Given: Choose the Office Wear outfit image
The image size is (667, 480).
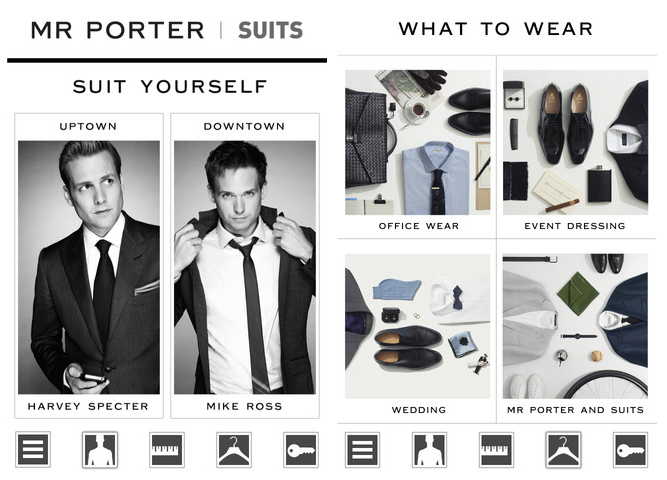Looking at the screenshot, I should click(x=418, y=142).
